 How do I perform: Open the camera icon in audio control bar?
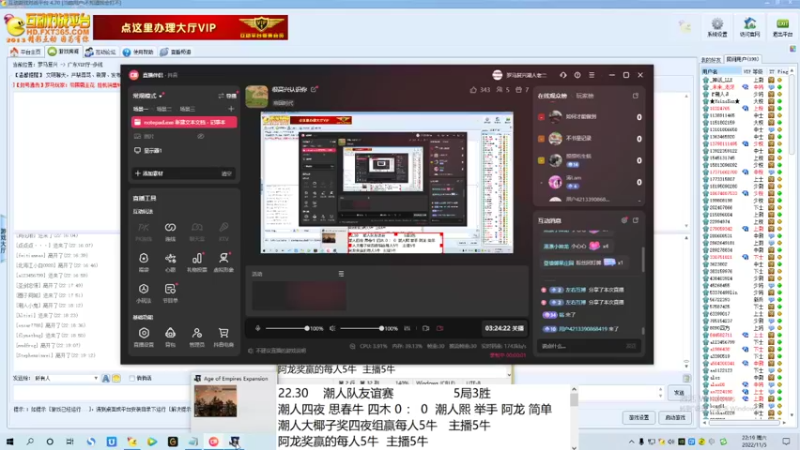426,329
